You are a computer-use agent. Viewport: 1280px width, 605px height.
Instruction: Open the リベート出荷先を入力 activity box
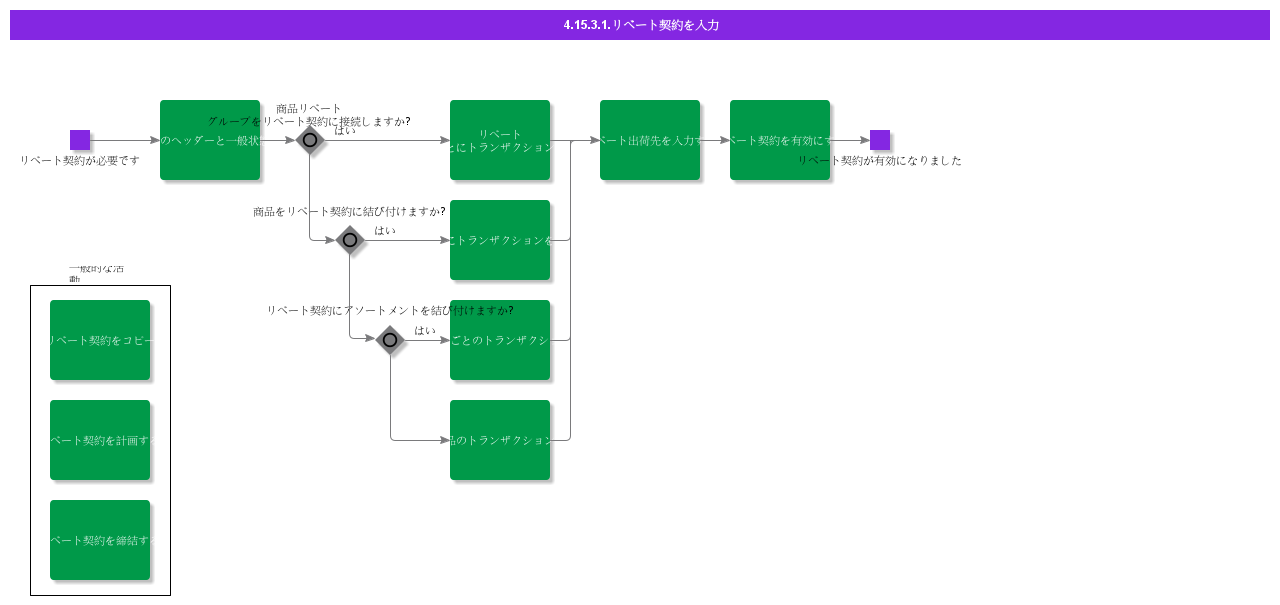point(650,140)
